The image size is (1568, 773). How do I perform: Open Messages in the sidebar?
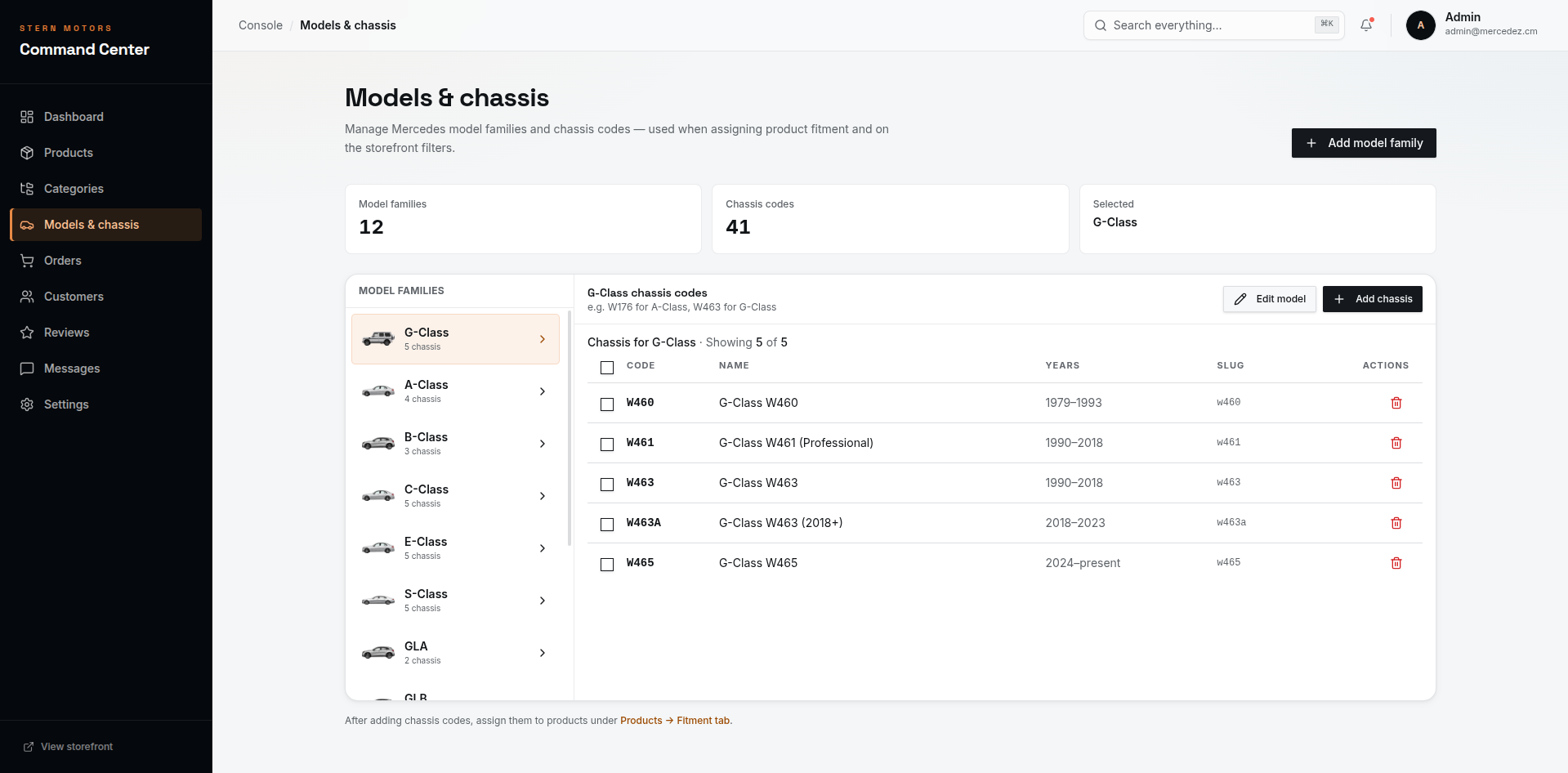click(105, 369)
